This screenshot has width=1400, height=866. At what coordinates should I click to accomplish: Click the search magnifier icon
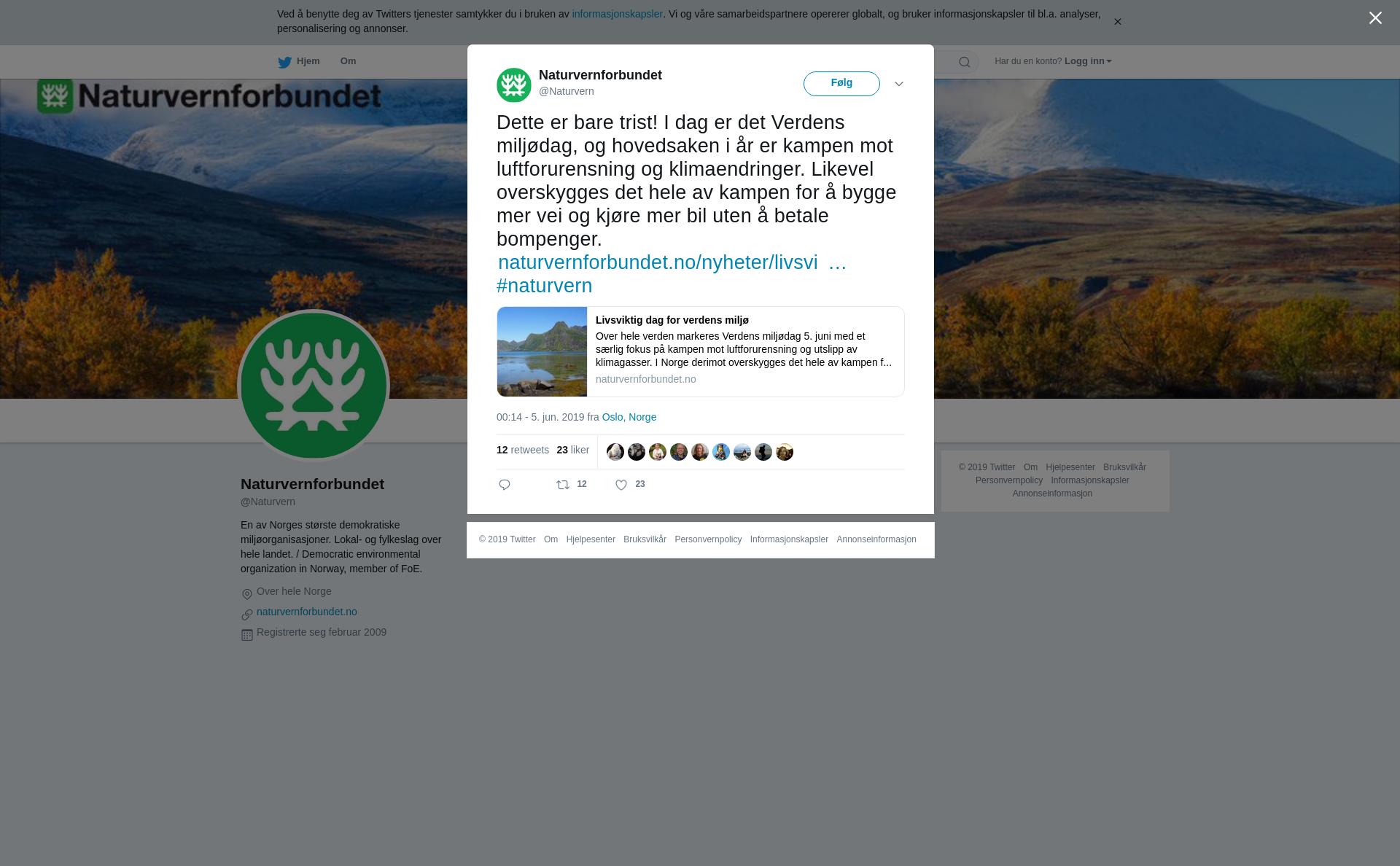pos(964,62)
